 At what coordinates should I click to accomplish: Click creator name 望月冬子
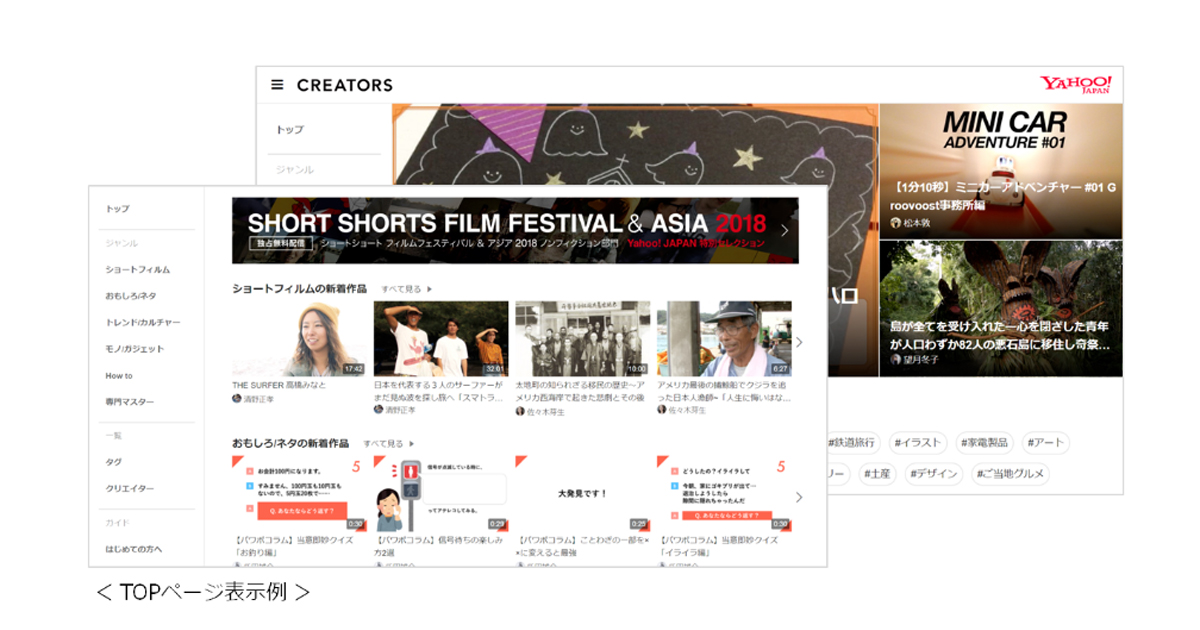[x=921, y=359]
